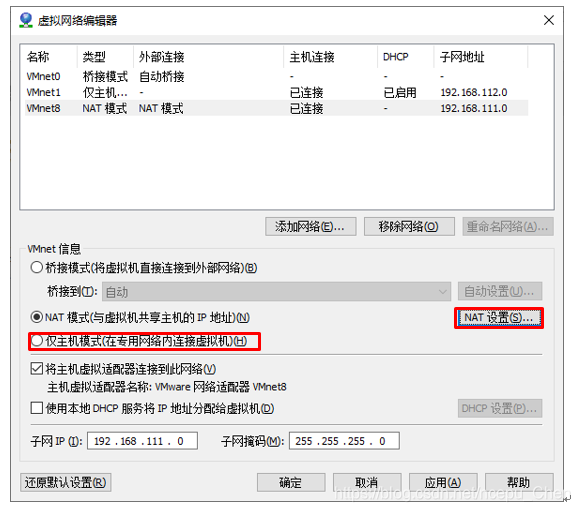Screen dimensions: 580x512
Task: Close the 虚拟网络编辑器 dialog
Action: pyautogui.click(x=549, y=20)
